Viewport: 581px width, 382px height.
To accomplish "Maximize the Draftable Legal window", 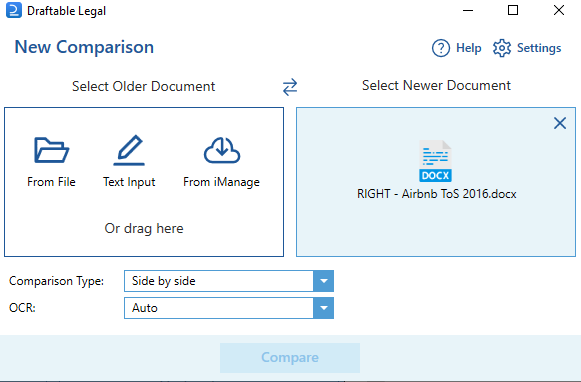I will [x=513, y=10].
